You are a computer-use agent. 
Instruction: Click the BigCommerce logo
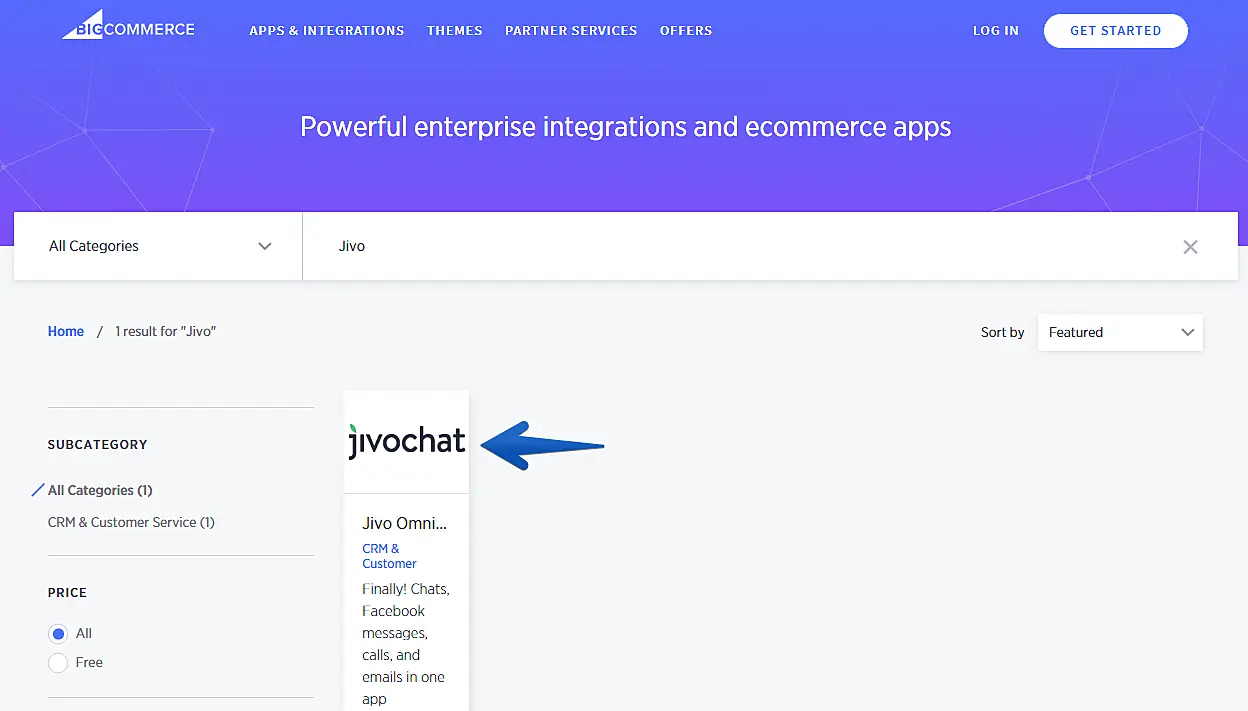tap(128, 29)
